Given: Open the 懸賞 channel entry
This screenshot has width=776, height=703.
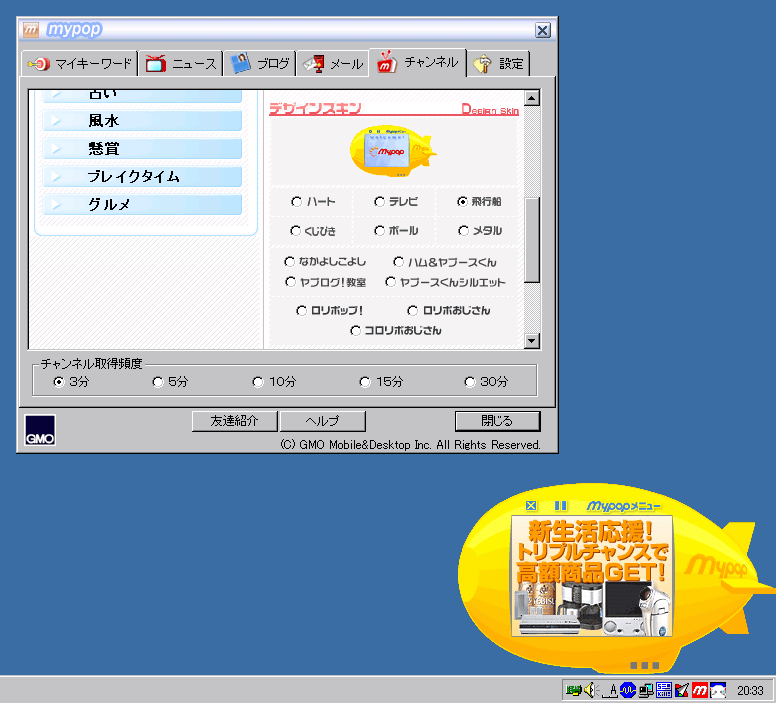Looking at the screenshot, I should (x=143, y=149).
